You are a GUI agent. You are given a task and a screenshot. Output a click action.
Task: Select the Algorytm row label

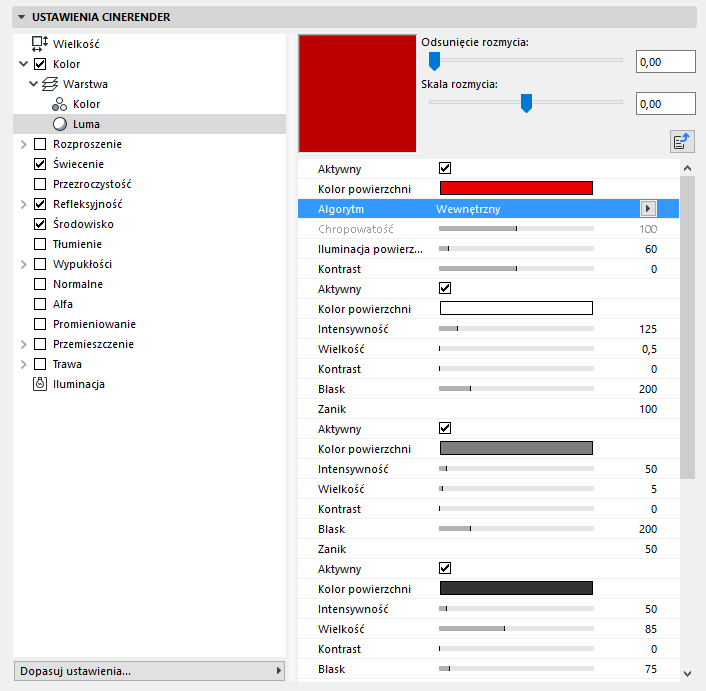coord(341,209)
